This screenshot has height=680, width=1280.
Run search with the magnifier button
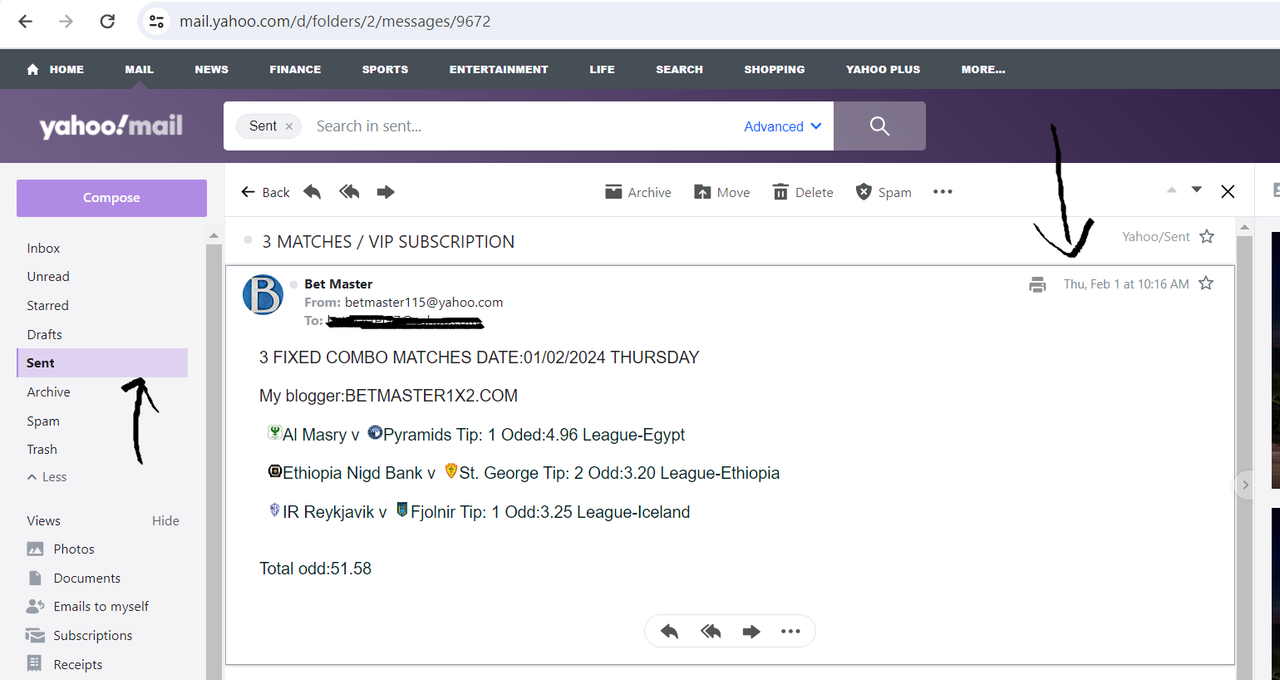[880, 126]
